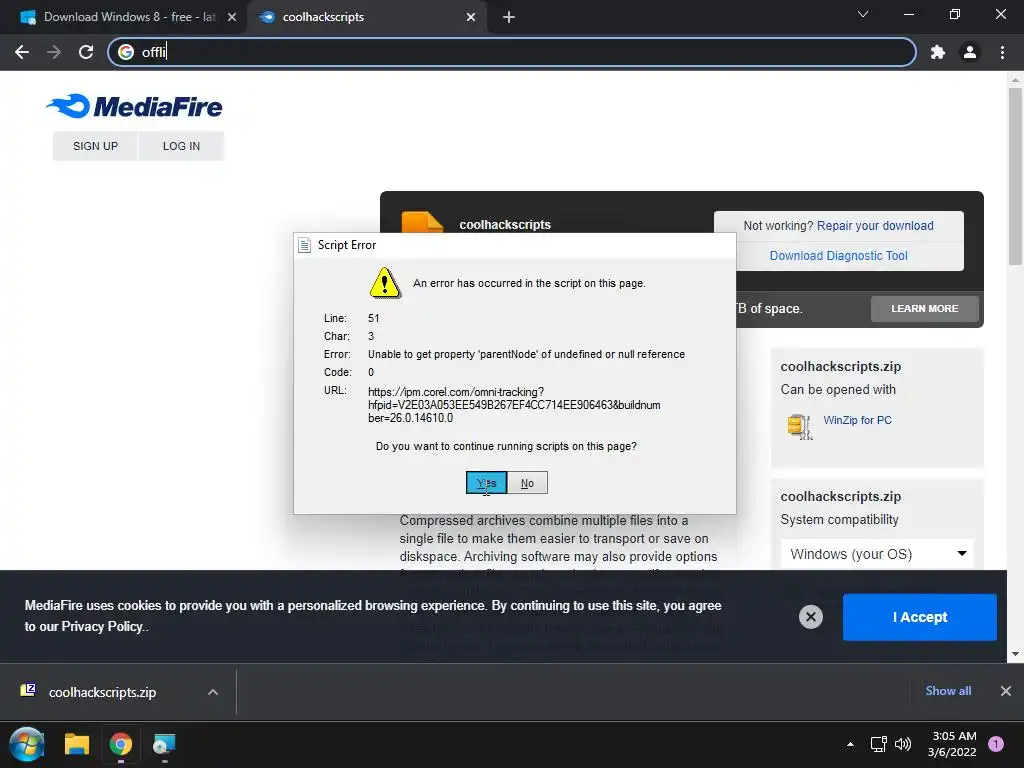Click No in Script Error dialog
The height and width of the screenshot is (768, 1024).
[x=527, y=483]
